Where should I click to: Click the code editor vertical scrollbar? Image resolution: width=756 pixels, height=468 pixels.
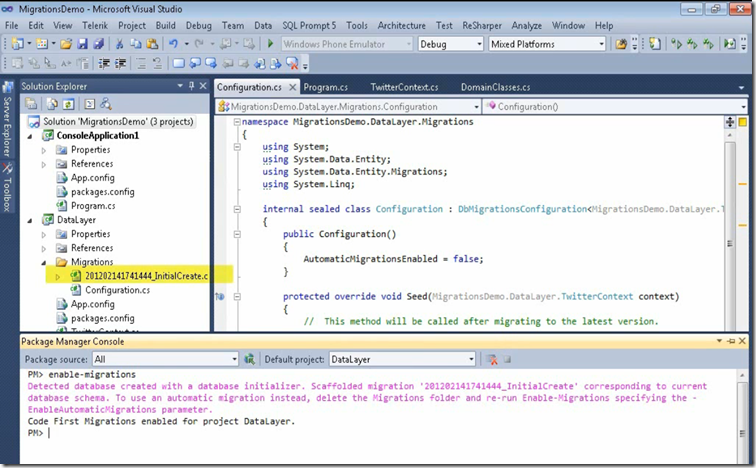coord(729,229)
